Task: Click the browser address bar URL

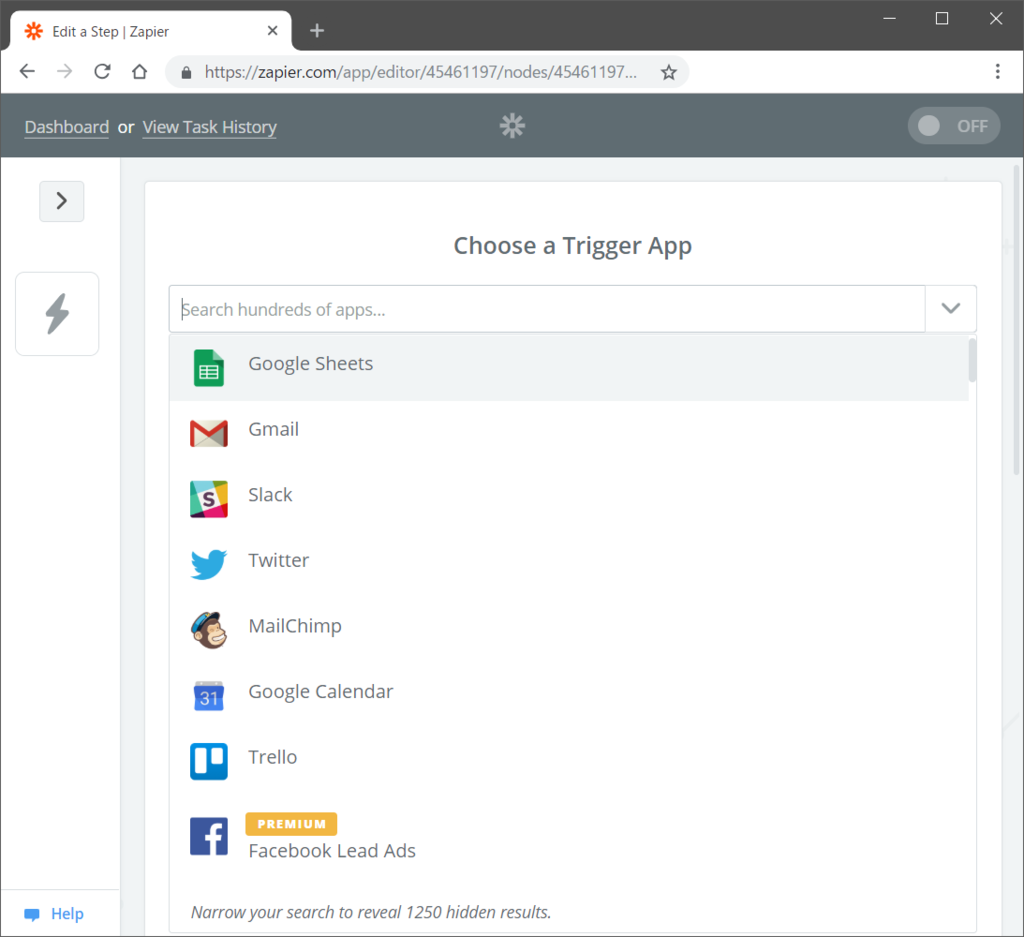Action: click(x=421, y=72)
